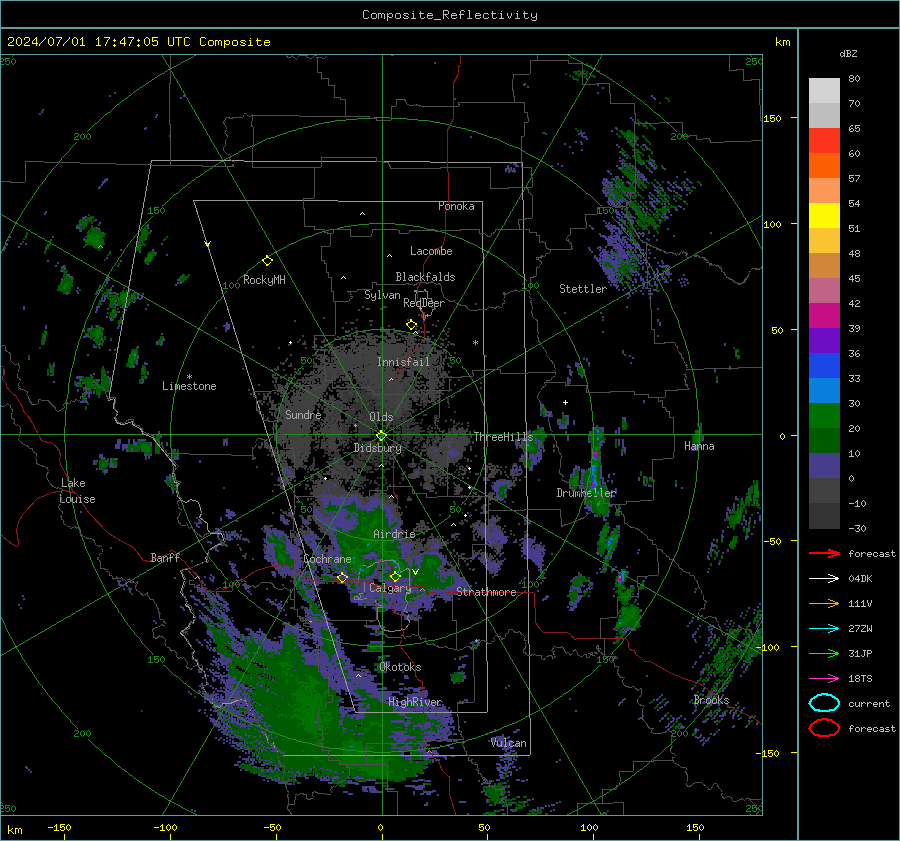Click the yellow diamond marker above Calgary
The height and width of the screenshot is (841, 900).
(395, 576)
